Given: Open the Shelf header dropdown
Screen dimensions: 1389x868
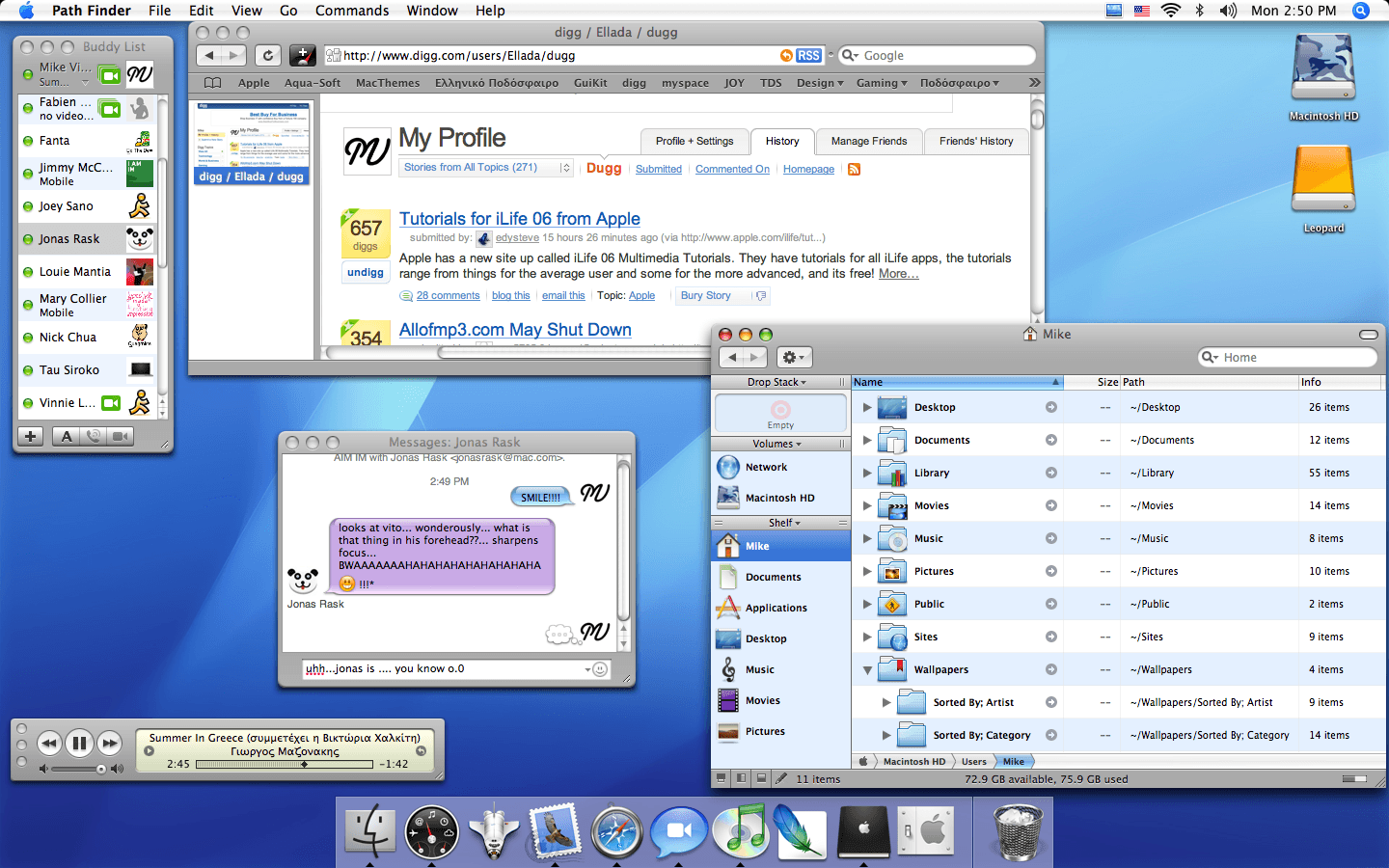Looking at the screenshot, I should [784, 523].
